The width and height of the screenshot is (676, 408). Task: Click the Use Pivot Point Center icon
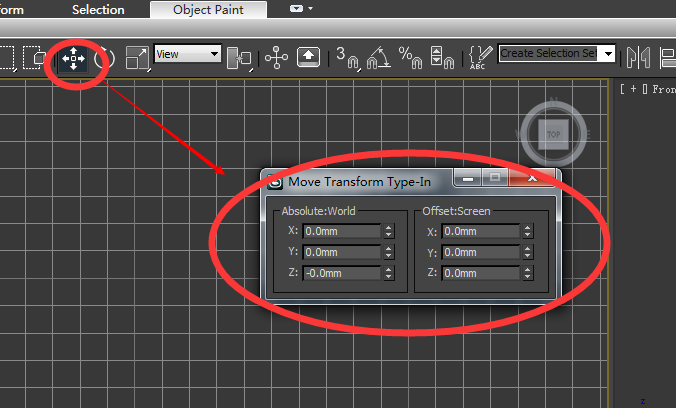pyautogui.click(x=239, y=58)
